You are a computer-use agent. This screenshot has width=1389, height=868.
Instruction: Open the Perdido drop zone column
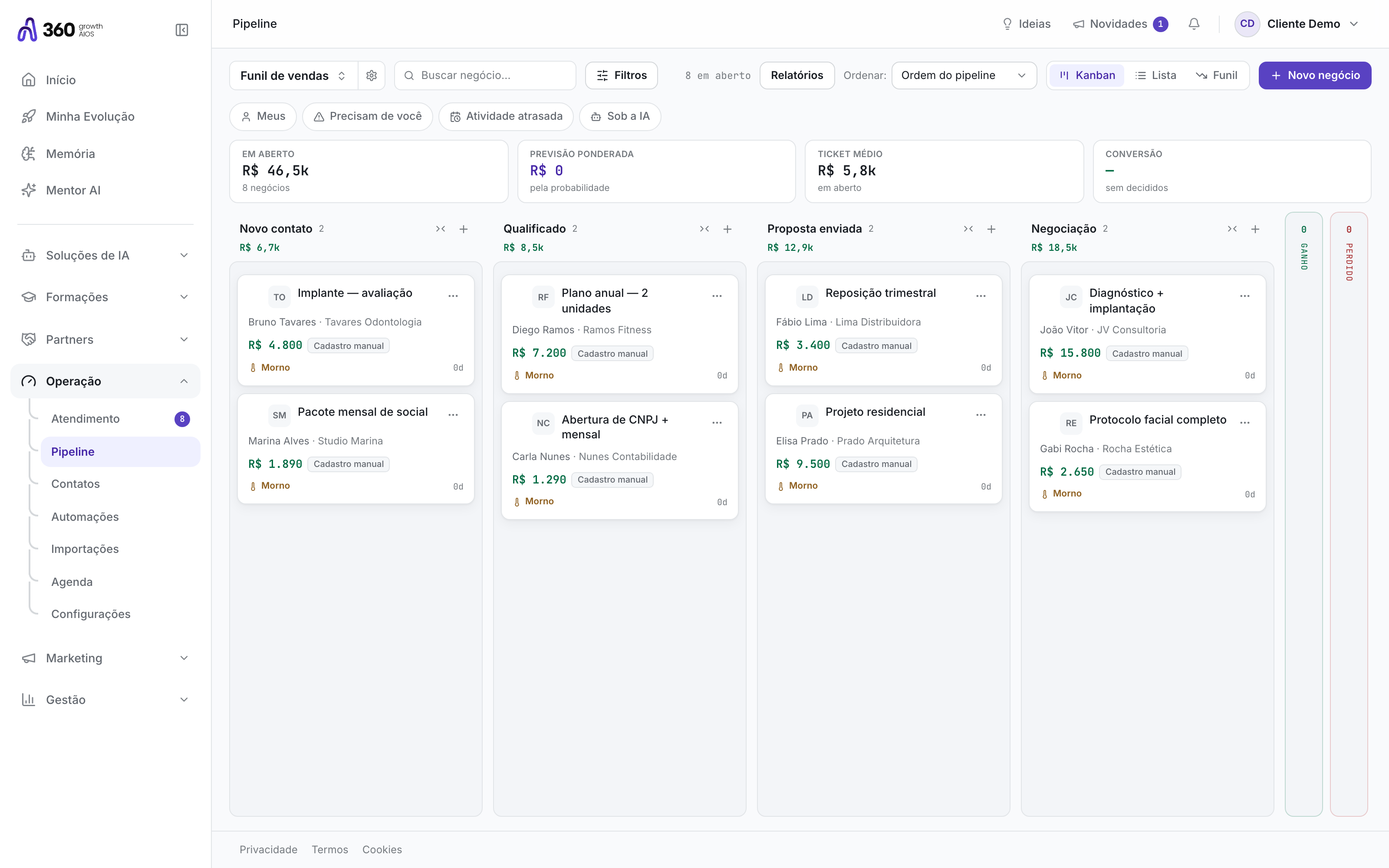(1349, 514)
